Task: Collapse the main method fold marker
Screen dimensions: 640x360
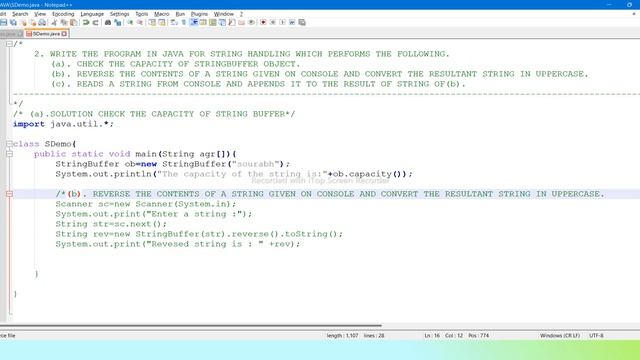Action: 9,154
